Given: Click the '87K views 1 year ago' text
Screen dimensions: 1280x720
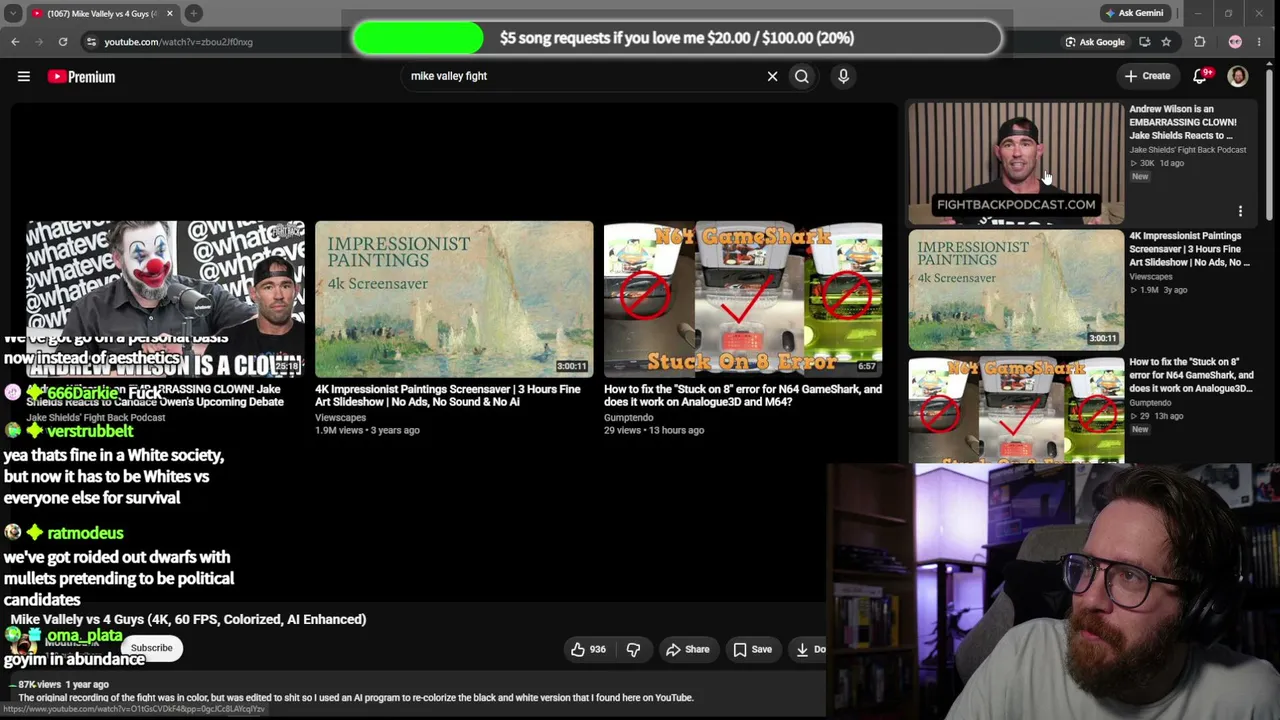Looking at the screenshot, I should tap(63, 684).
